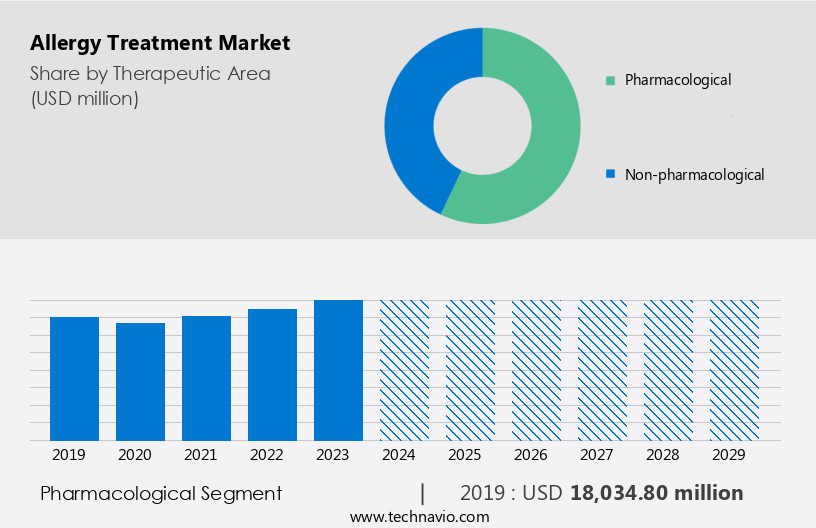Open the www.technavio.com link
Screen dimensions: 816x528
[x=420, y=516]
